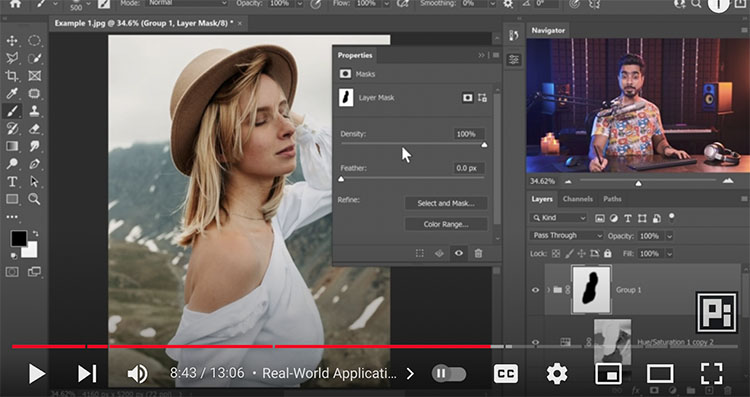Toggle Lock all padlock icon
The height and width of the screenshot is (397, 750).
pos(607,254)
